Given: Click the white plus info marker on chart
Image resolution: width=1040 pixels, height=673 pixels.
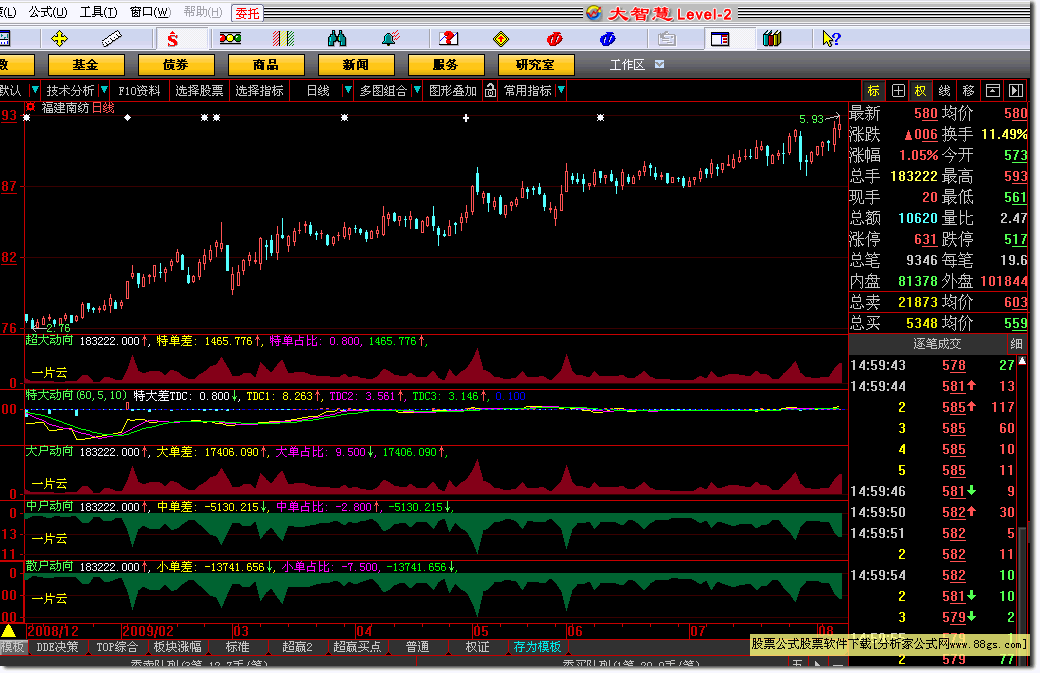Looking at the screenshot, I should [466, 118].
